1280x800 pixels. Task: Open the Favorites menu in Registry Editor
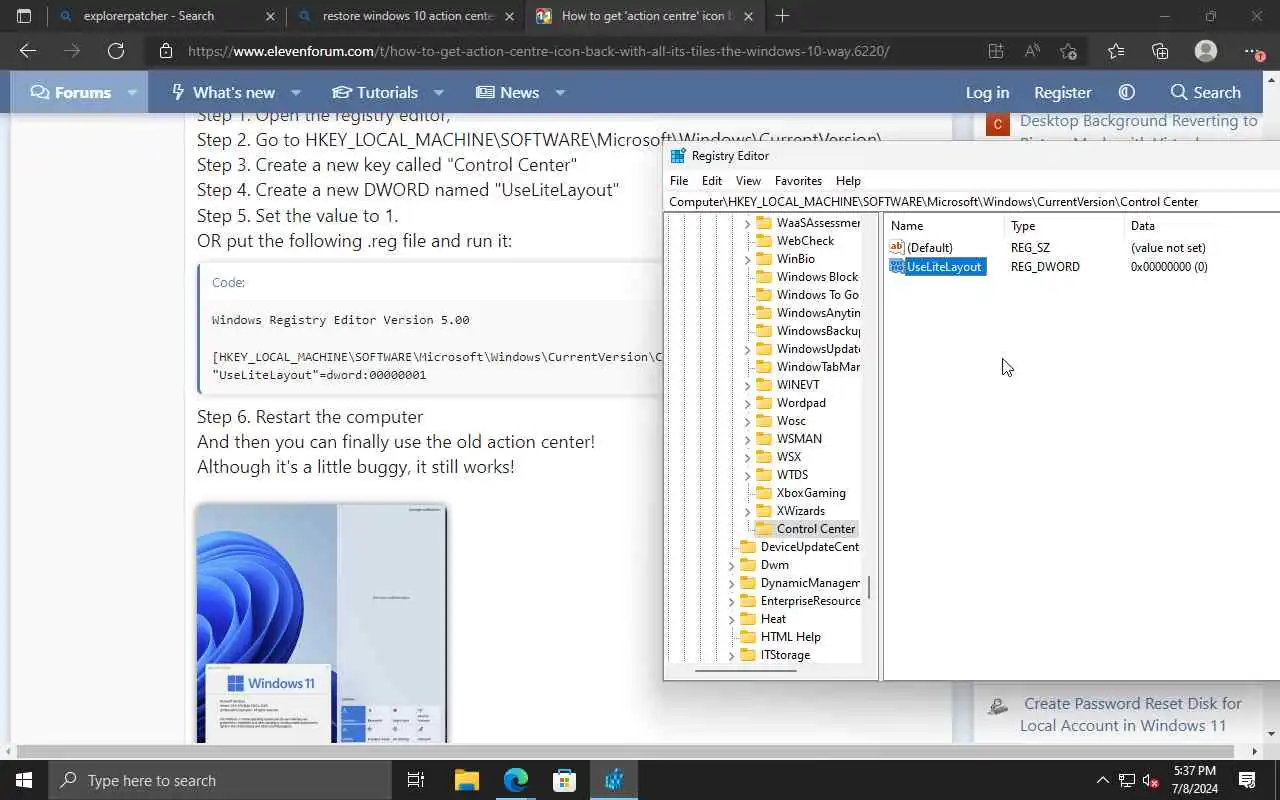(798, 181)
